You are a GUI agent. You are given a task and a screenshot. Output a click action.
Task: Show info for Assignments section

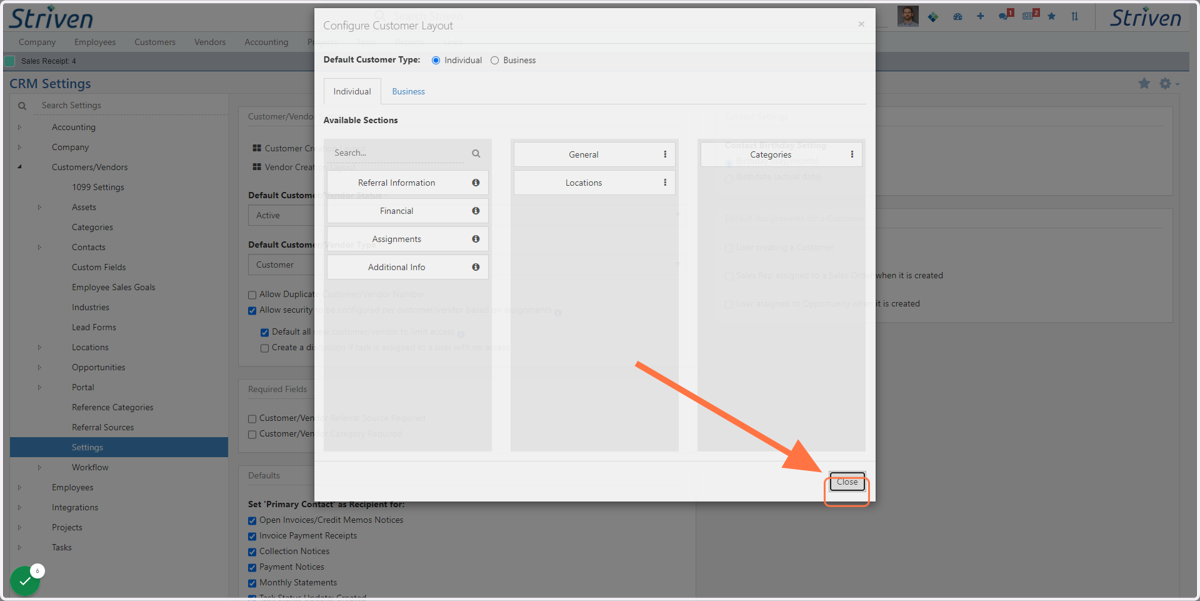point(476,239)
